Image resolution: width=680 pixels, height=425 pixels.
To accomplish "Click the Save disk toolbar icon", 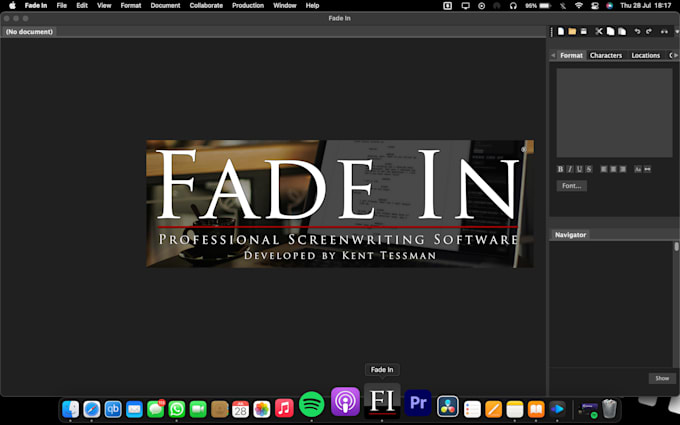I will click(584, 31).
